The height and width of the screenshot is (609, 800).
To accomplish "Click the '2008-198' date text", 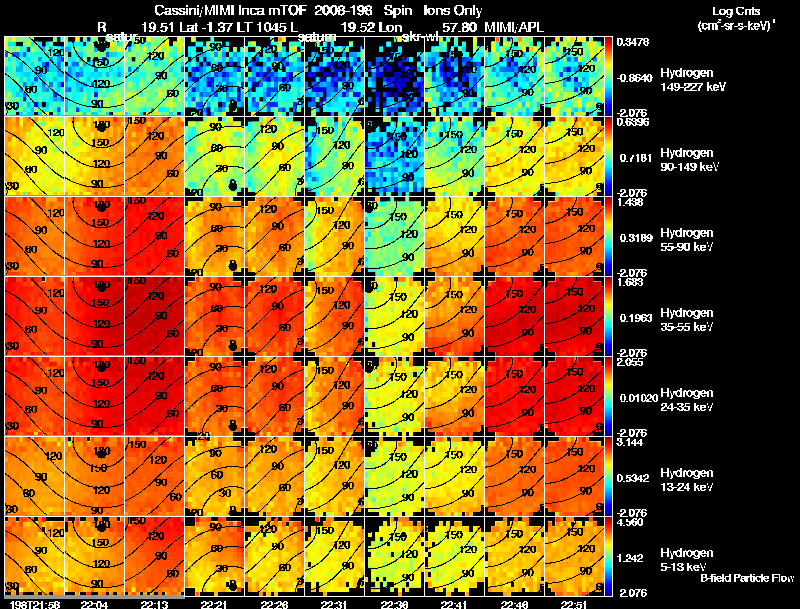I will [343, 11].
